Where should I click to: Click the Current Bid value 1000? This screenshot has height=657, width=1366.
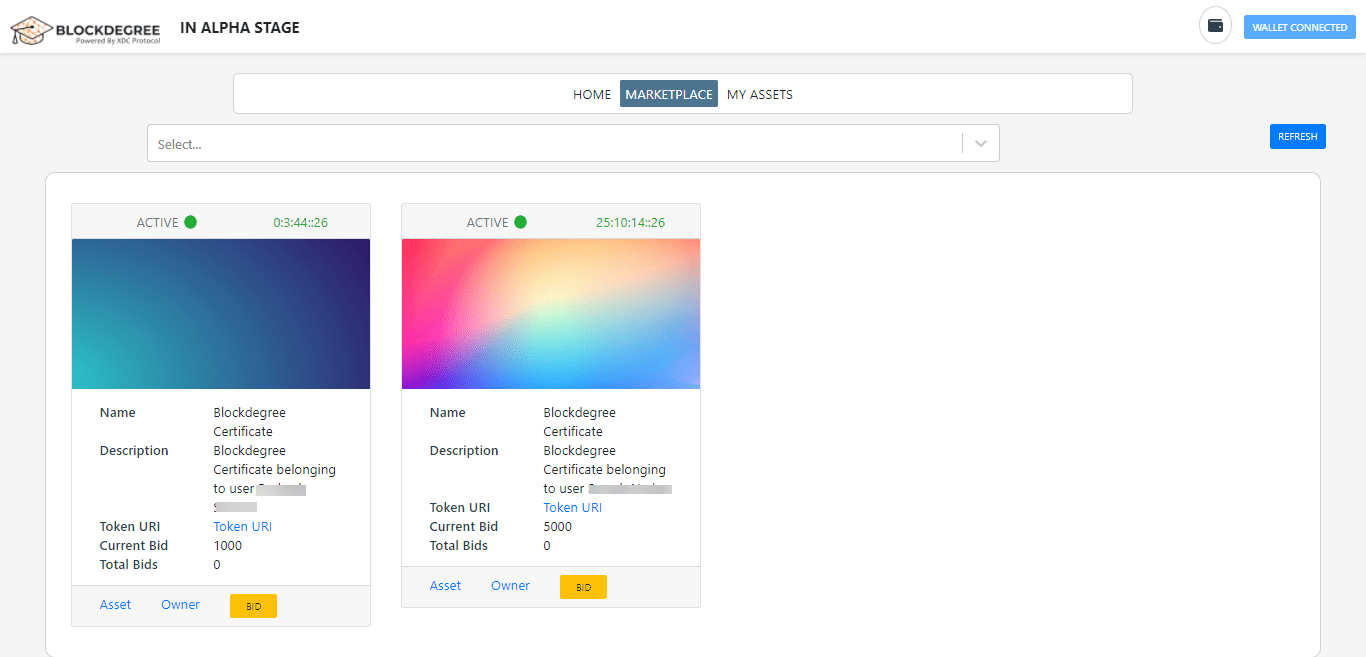228,546
